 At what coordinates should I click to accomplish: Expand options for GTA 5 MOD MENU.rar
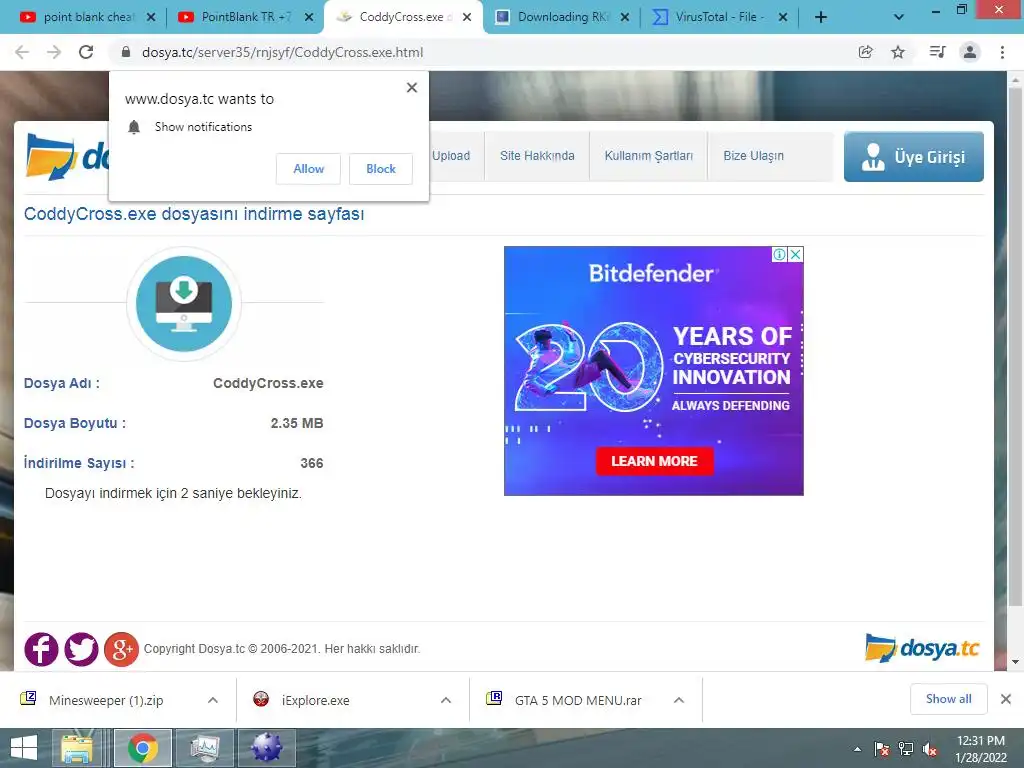[679, 700]
